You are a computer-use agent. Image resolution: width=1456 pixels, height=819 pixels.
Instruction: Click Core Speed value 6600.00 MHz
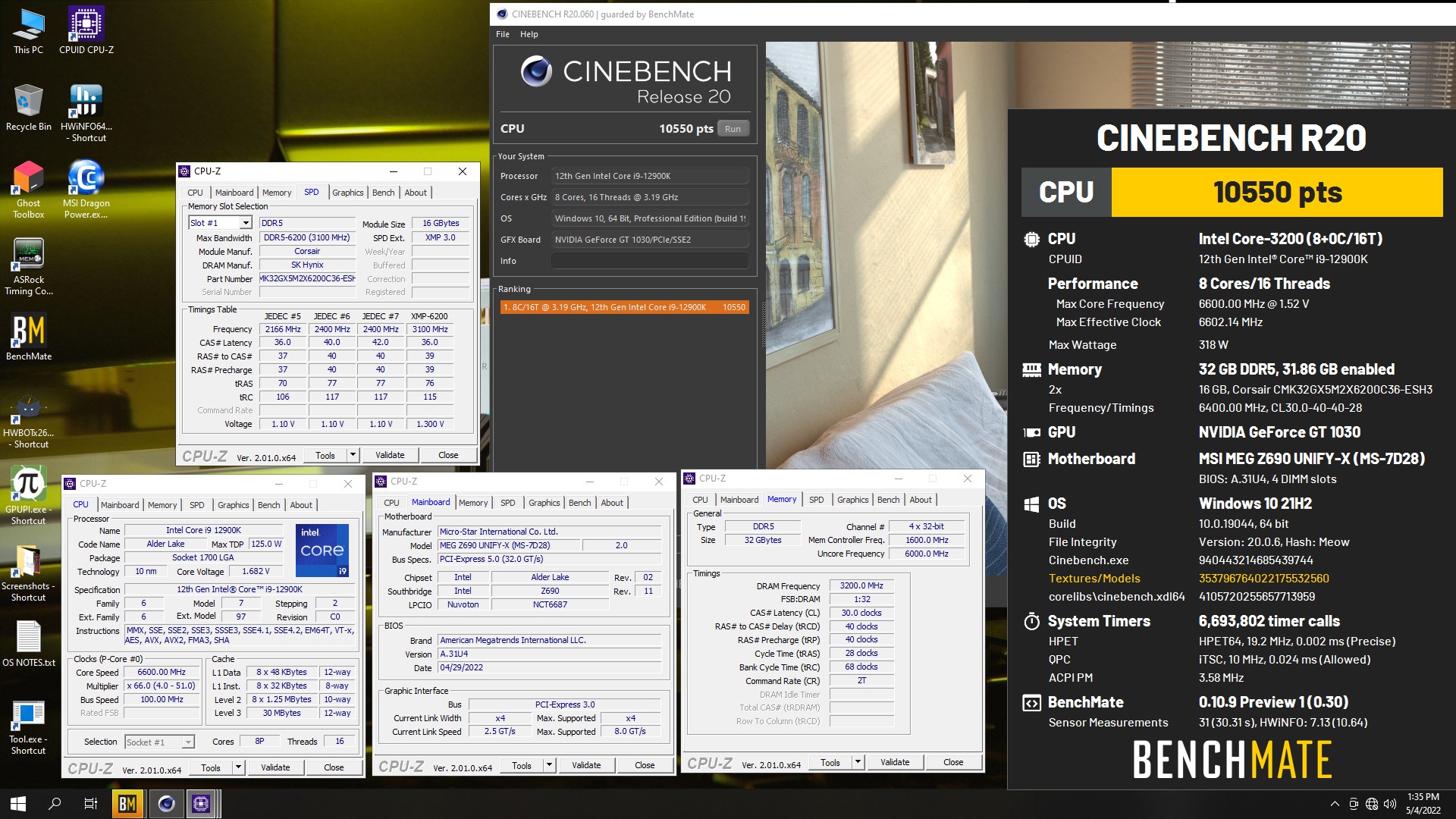(162, 672)
